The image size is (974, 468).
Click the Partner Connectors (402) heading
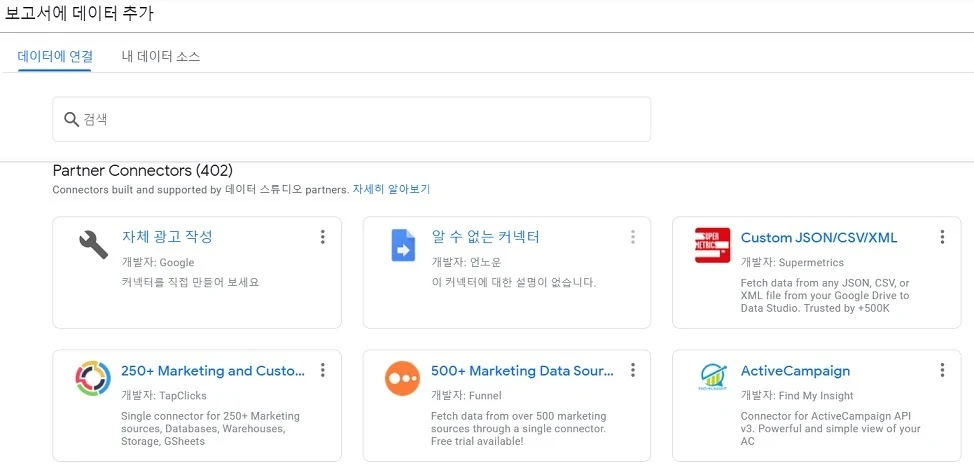[143, 170]
